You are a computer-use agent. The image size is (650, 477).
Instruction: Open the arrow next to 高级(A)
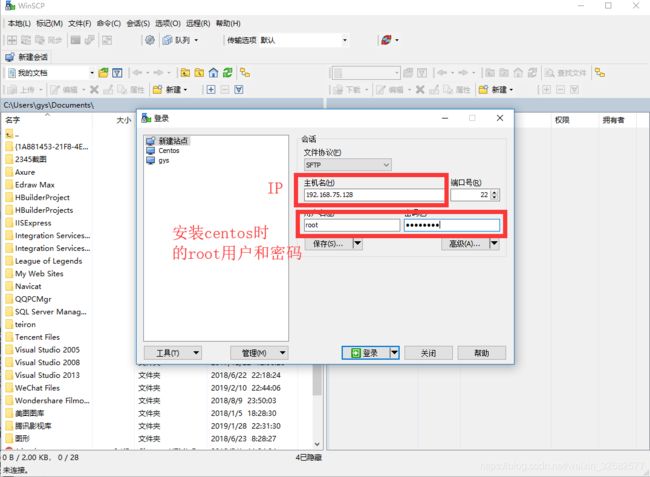tap(494, 244)
